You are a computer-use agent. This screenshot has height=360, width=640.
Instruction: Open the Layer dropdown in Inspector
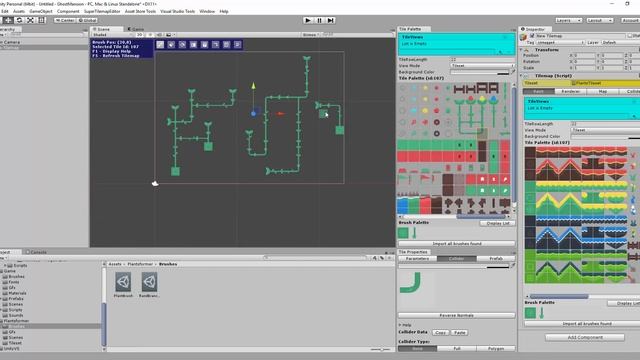click(x=620, y=42)
